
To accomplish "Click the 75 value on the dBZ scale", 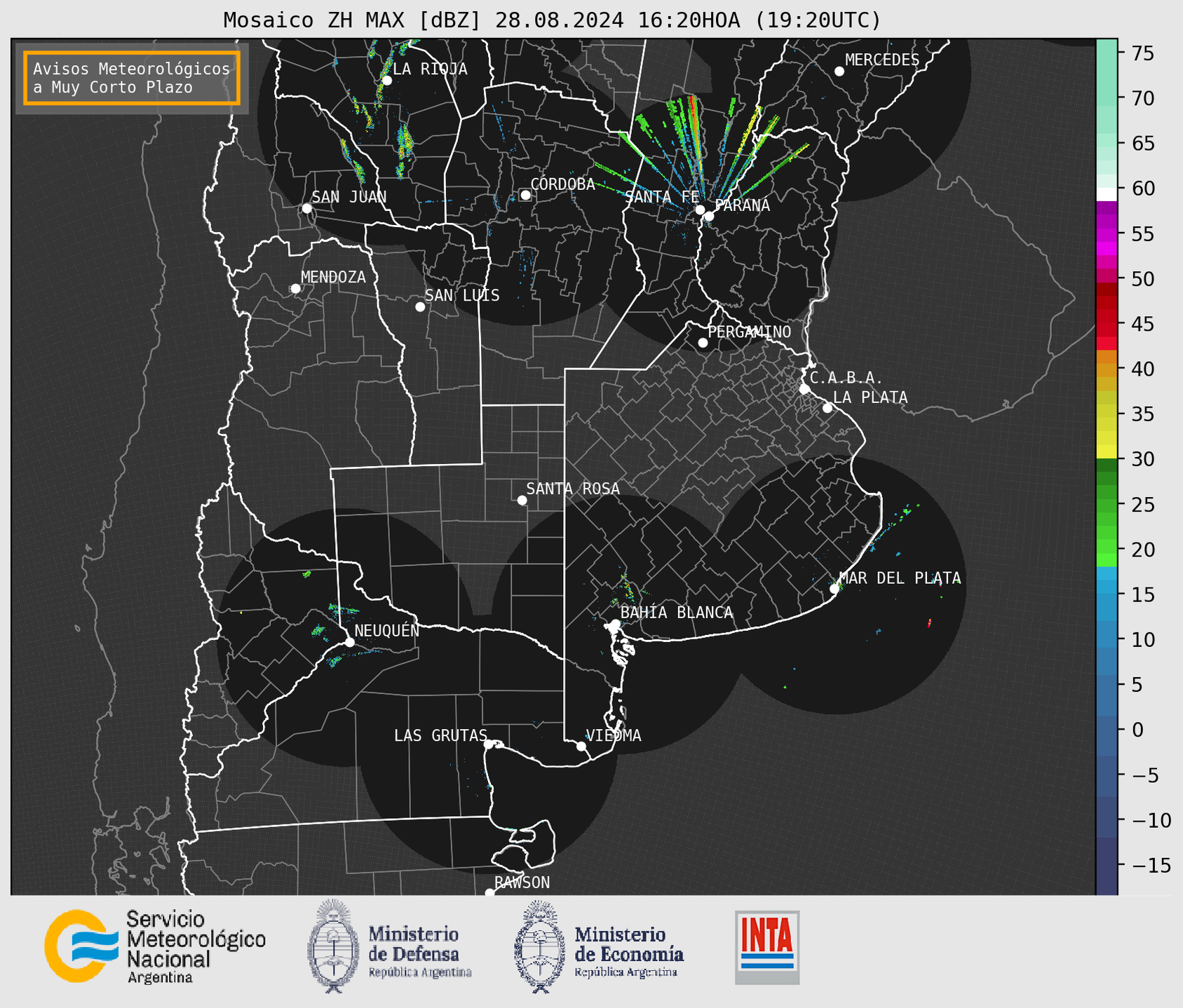I will coord(1142,53).
